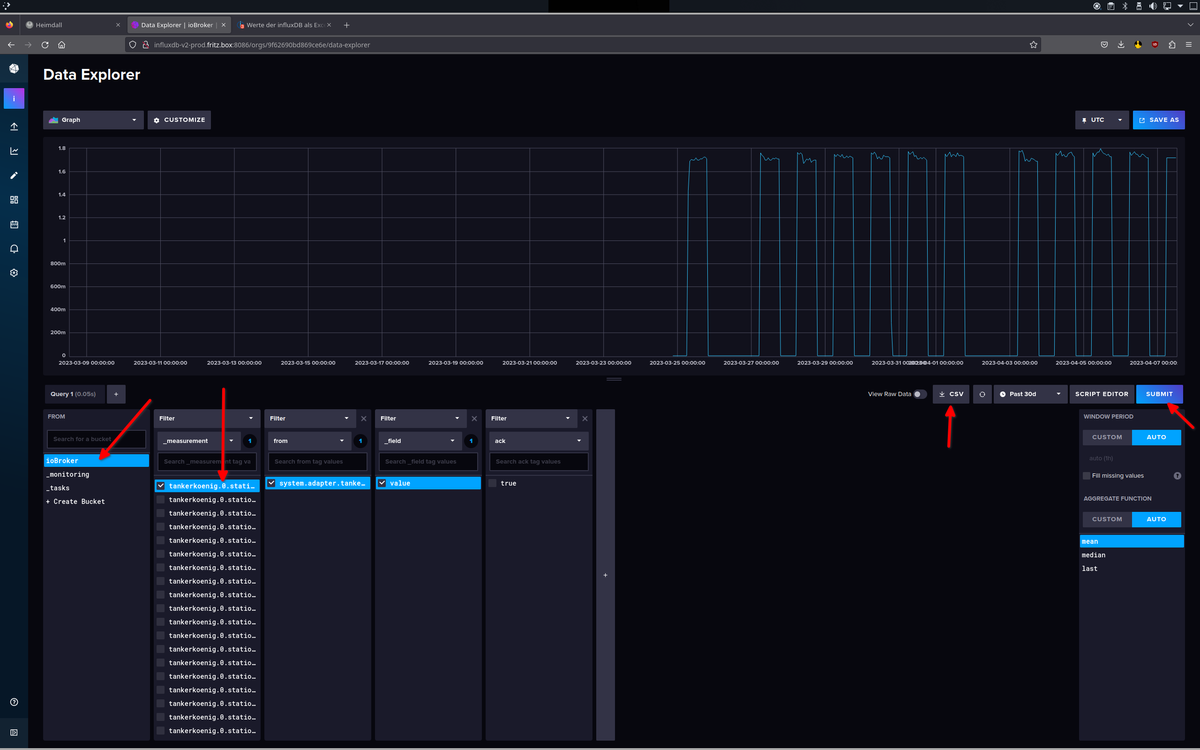Open Firefox View from the tab bar icon
The height and width of the screenshot is (750, 1200).
(9, 24)
